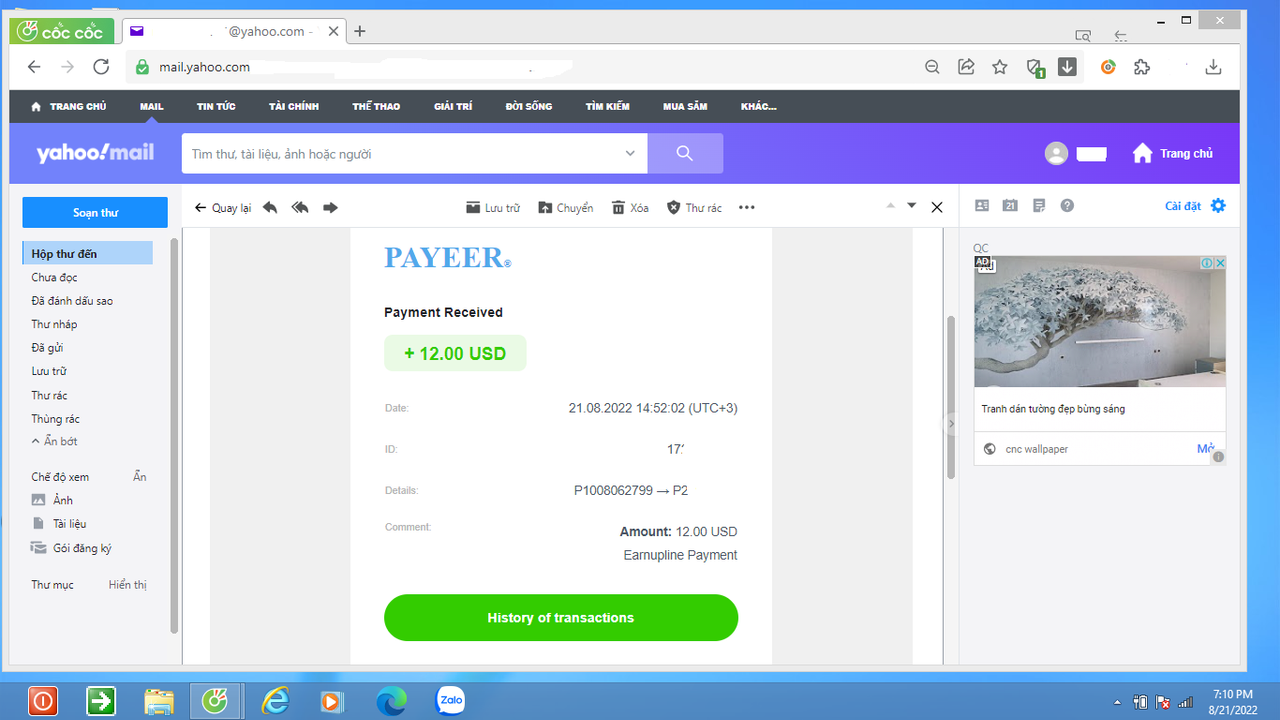Reply to the email
Viewport: 1280px width, 720px height.
(x=269, y=208)
